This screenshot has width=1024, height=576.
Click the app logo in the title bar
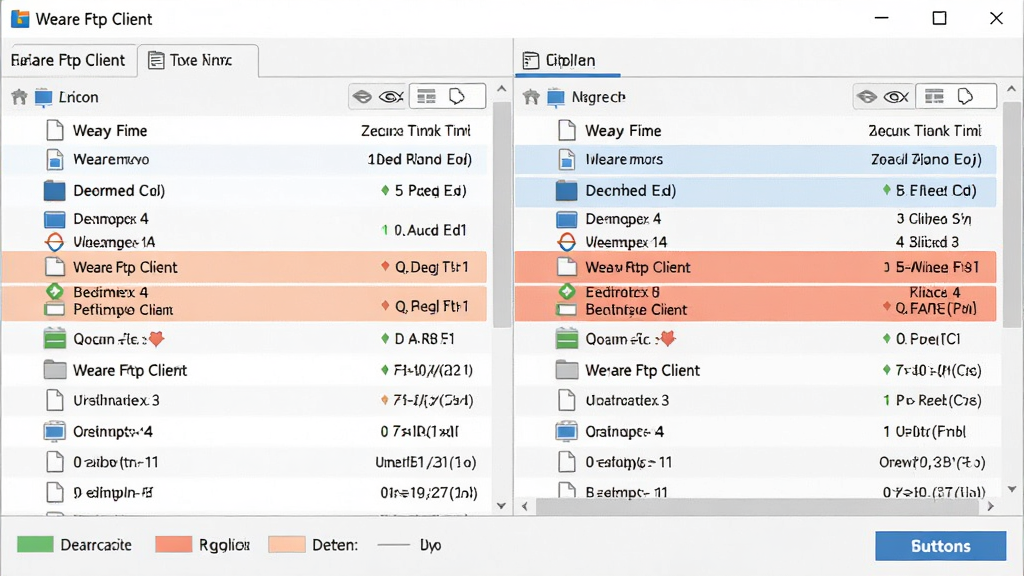20,19
